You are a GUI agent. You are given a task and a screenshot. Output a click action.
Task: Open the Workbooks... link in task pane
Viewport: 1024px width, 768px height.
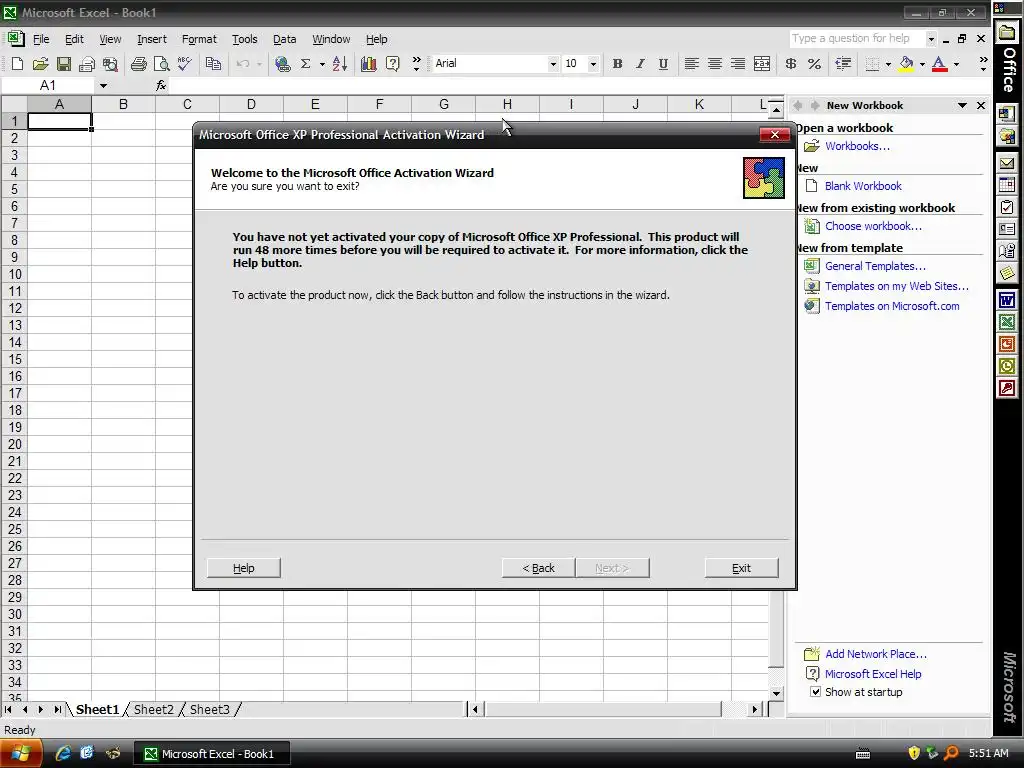857,146
